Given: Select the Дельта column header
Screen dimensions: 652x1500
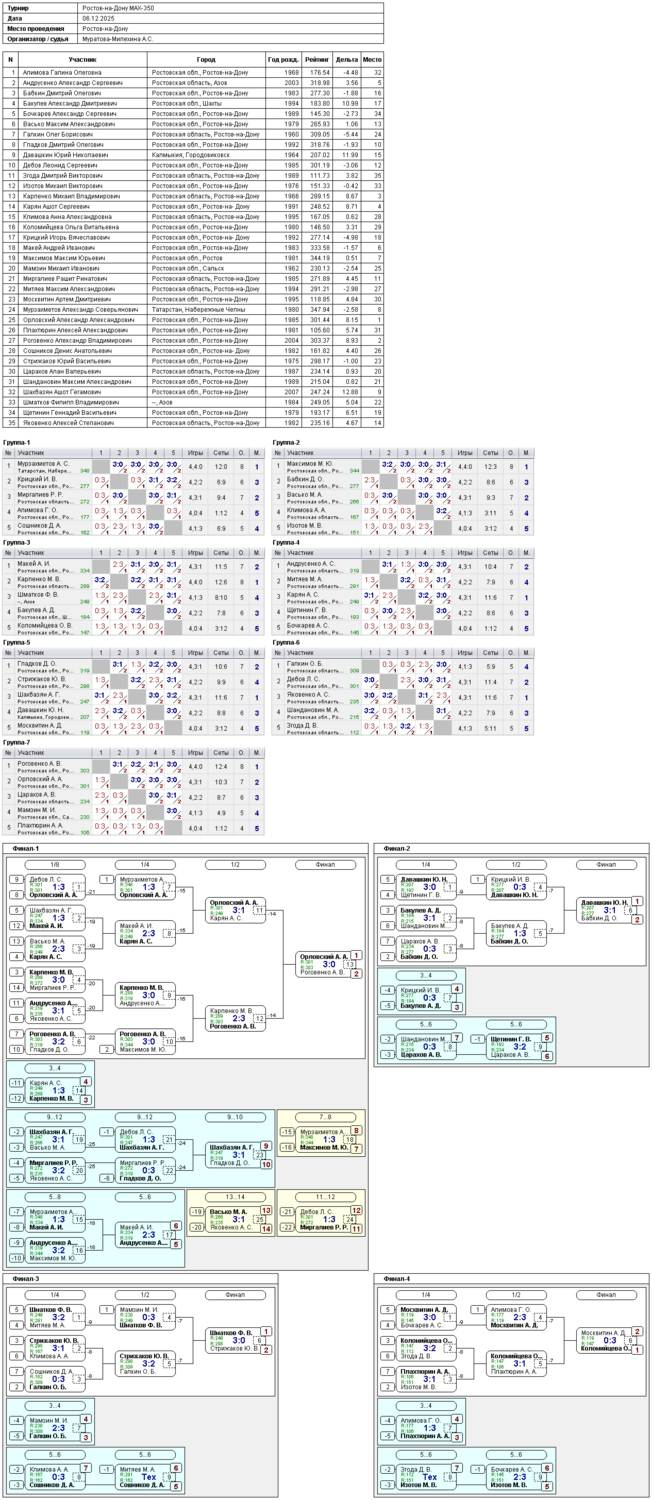Looking at the screenshot, I should [x=347, y=60].
